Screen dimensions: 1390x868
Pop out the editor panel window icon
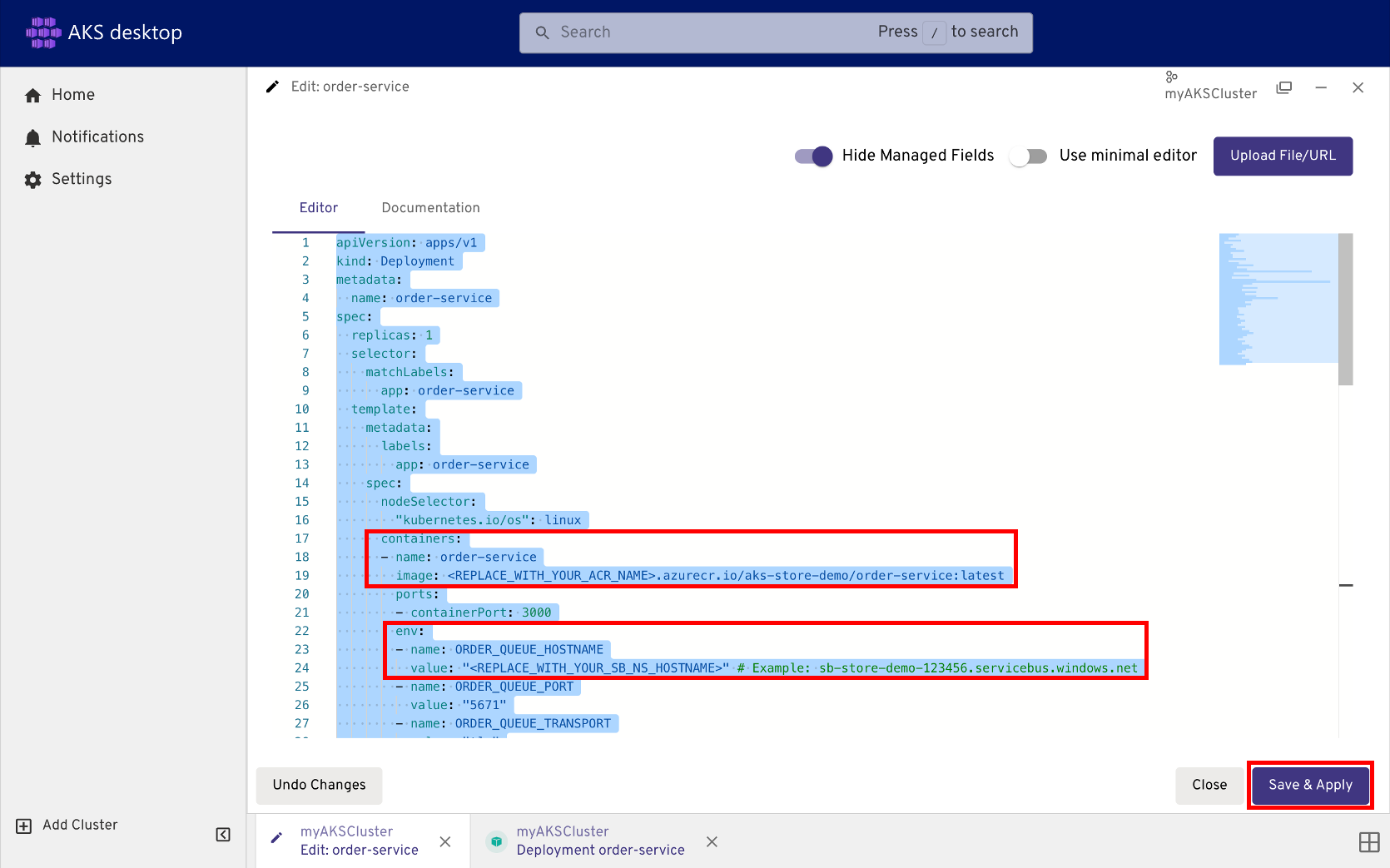tap(1284, 87)
